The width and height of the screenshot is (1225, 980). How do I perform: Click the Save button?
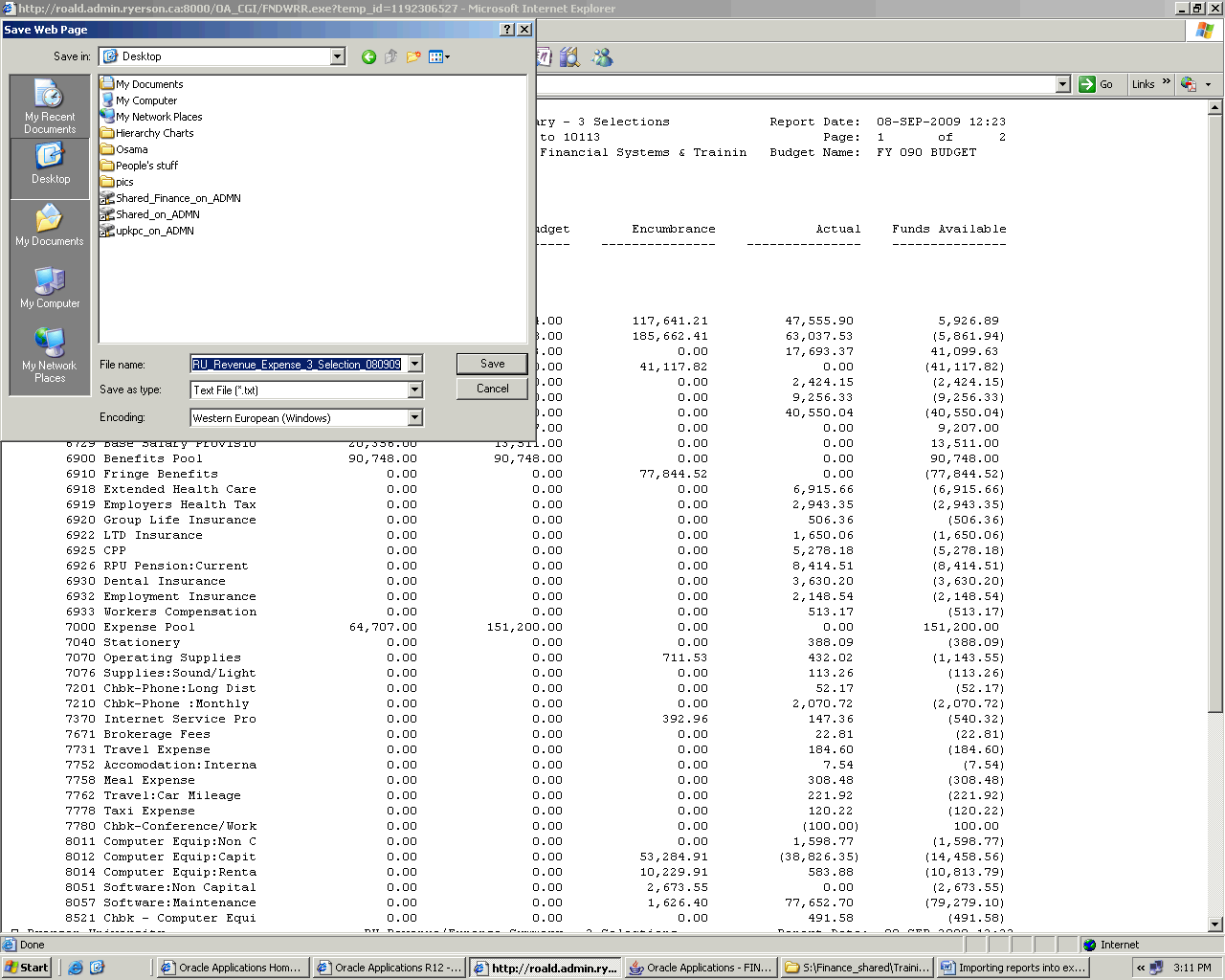click(x=492, y=364)
